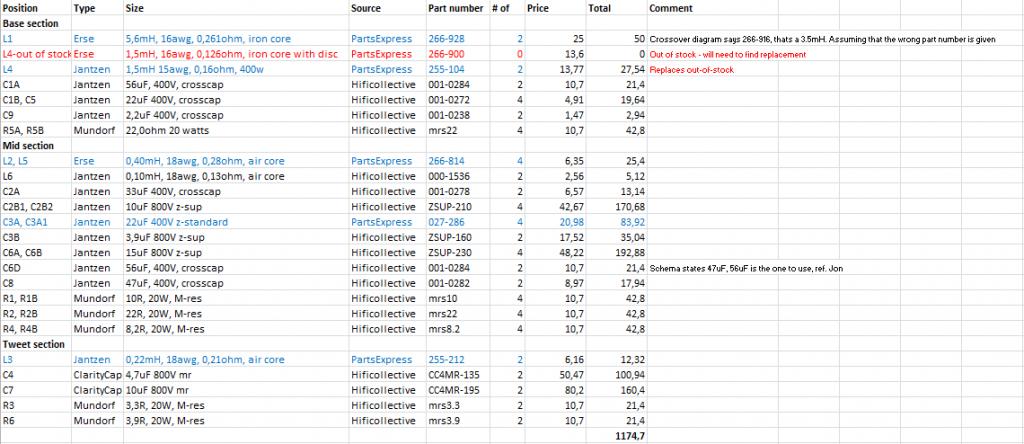Select the C2A position cell
Viewport: 1024px width, 444px height.
pos(36,192)
